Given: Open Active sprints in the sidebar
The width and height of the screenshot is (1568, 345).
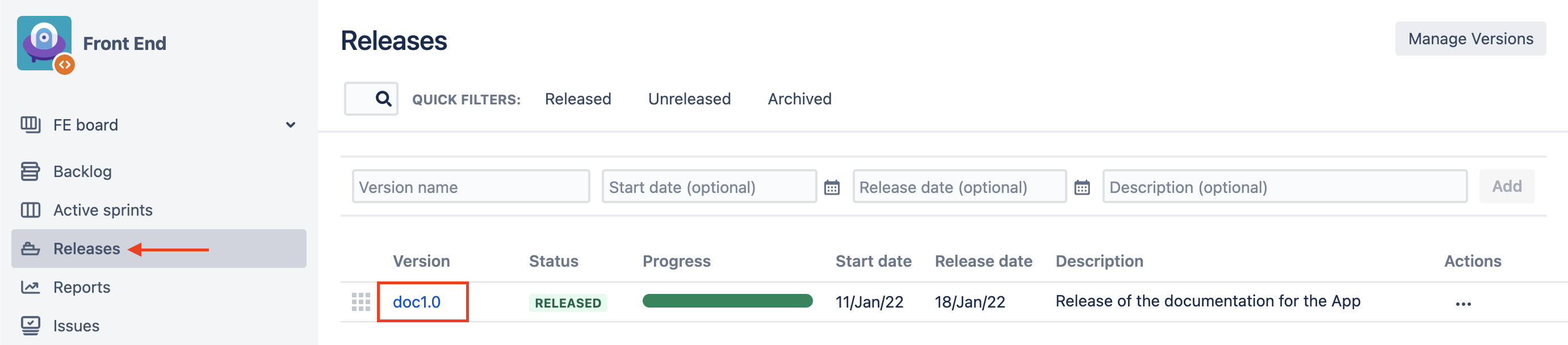Looking at the screenshot, I should [103, 210].
